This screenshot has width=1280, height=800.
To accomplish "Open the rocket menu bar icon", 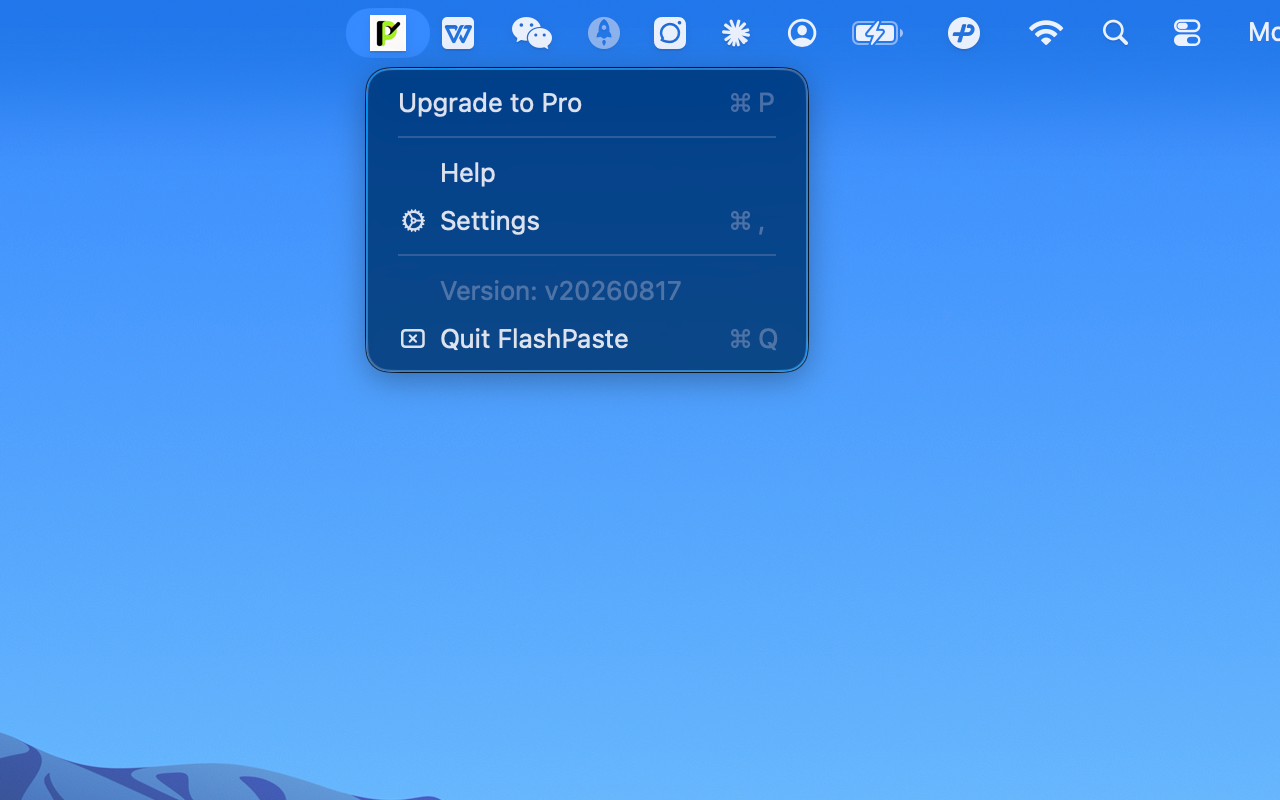I will click(604, 33).
